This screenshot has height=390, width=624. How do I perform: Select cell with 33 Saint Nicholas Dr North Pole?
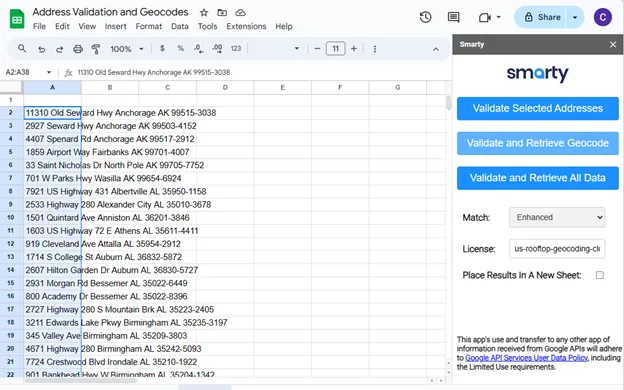pyautogui.click(x=53, y=166)
